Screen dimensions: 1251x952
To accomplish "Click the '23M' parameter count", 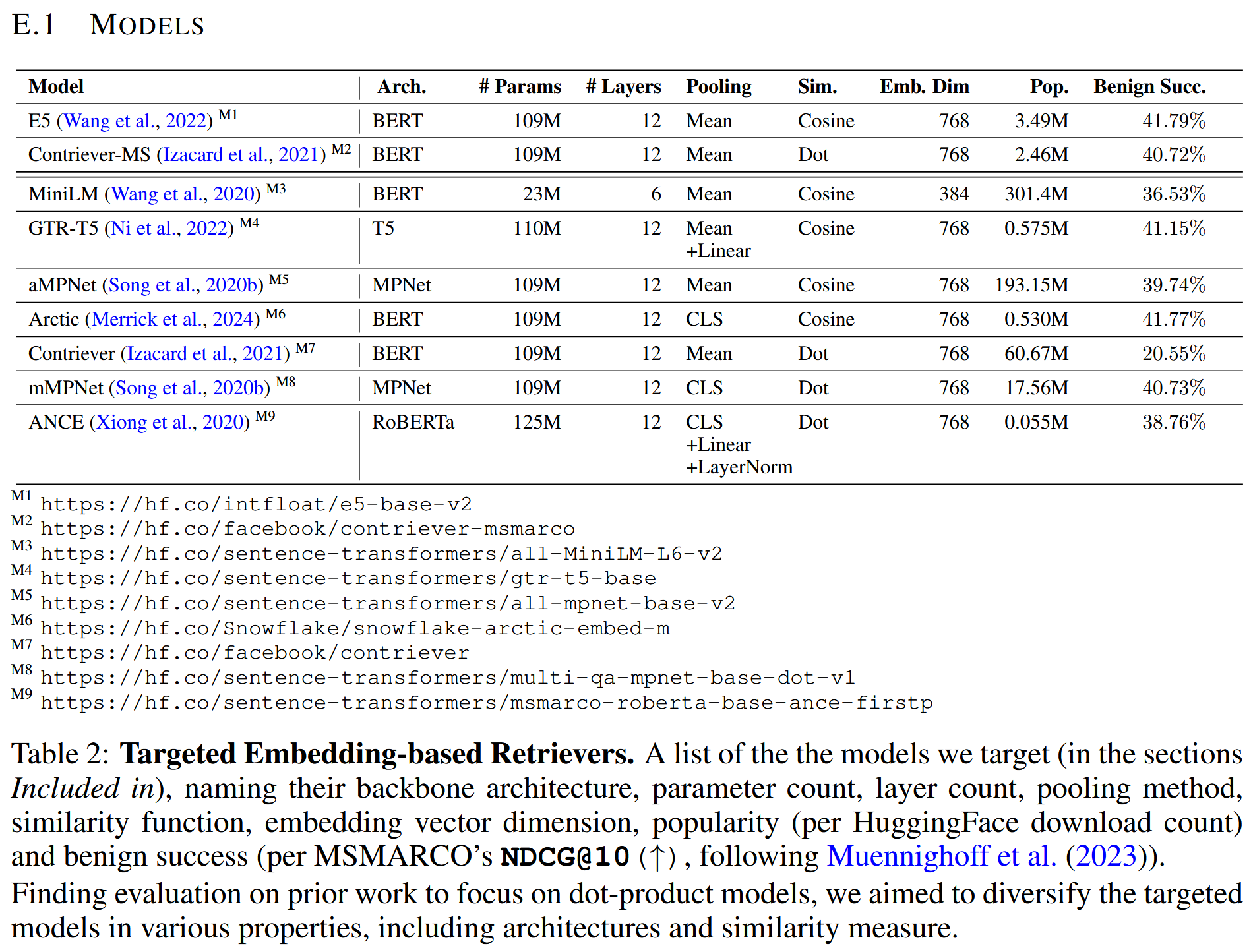I will [542, 194].
